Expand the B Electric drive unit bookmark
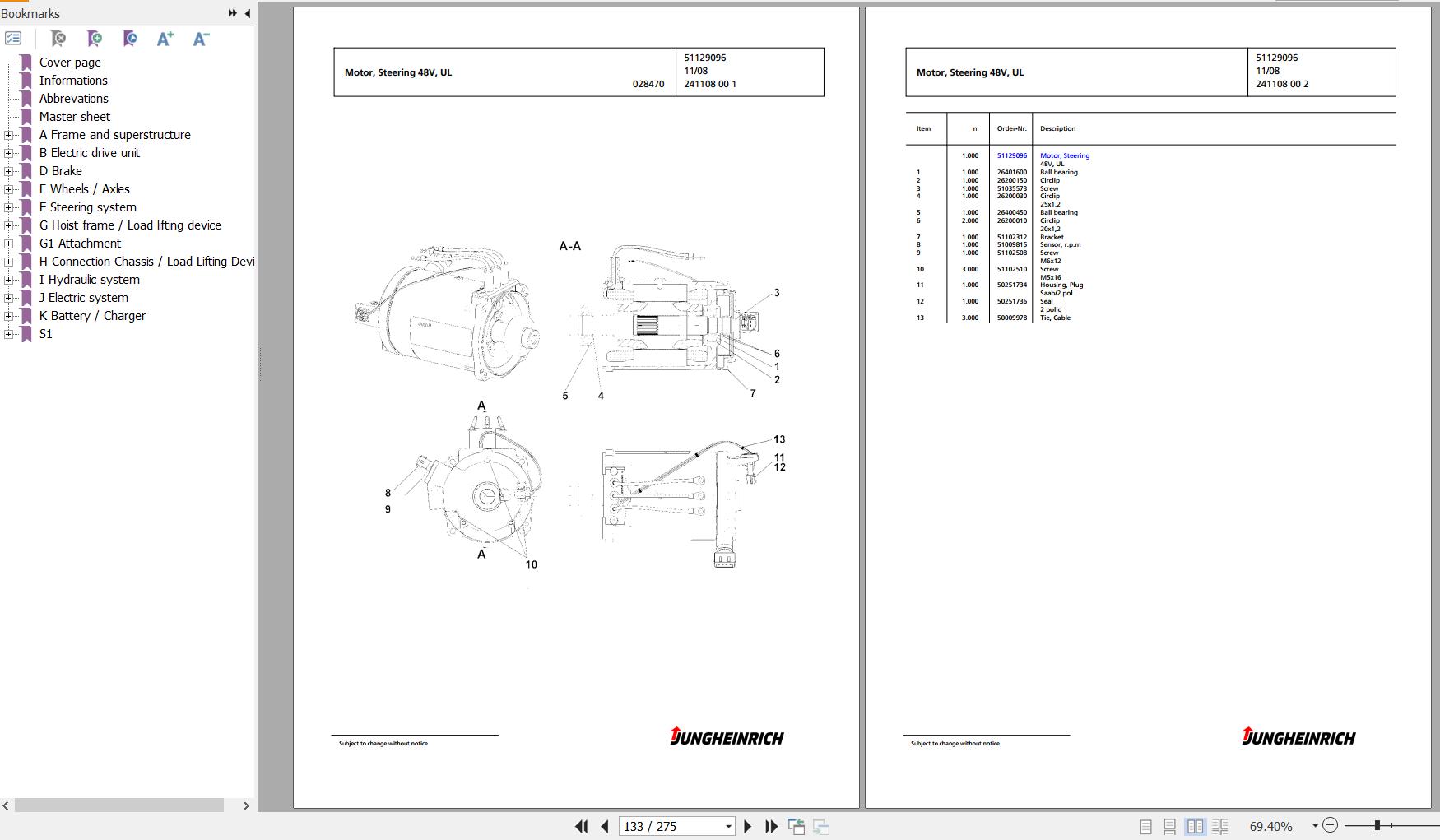 [x=8, y=153]
